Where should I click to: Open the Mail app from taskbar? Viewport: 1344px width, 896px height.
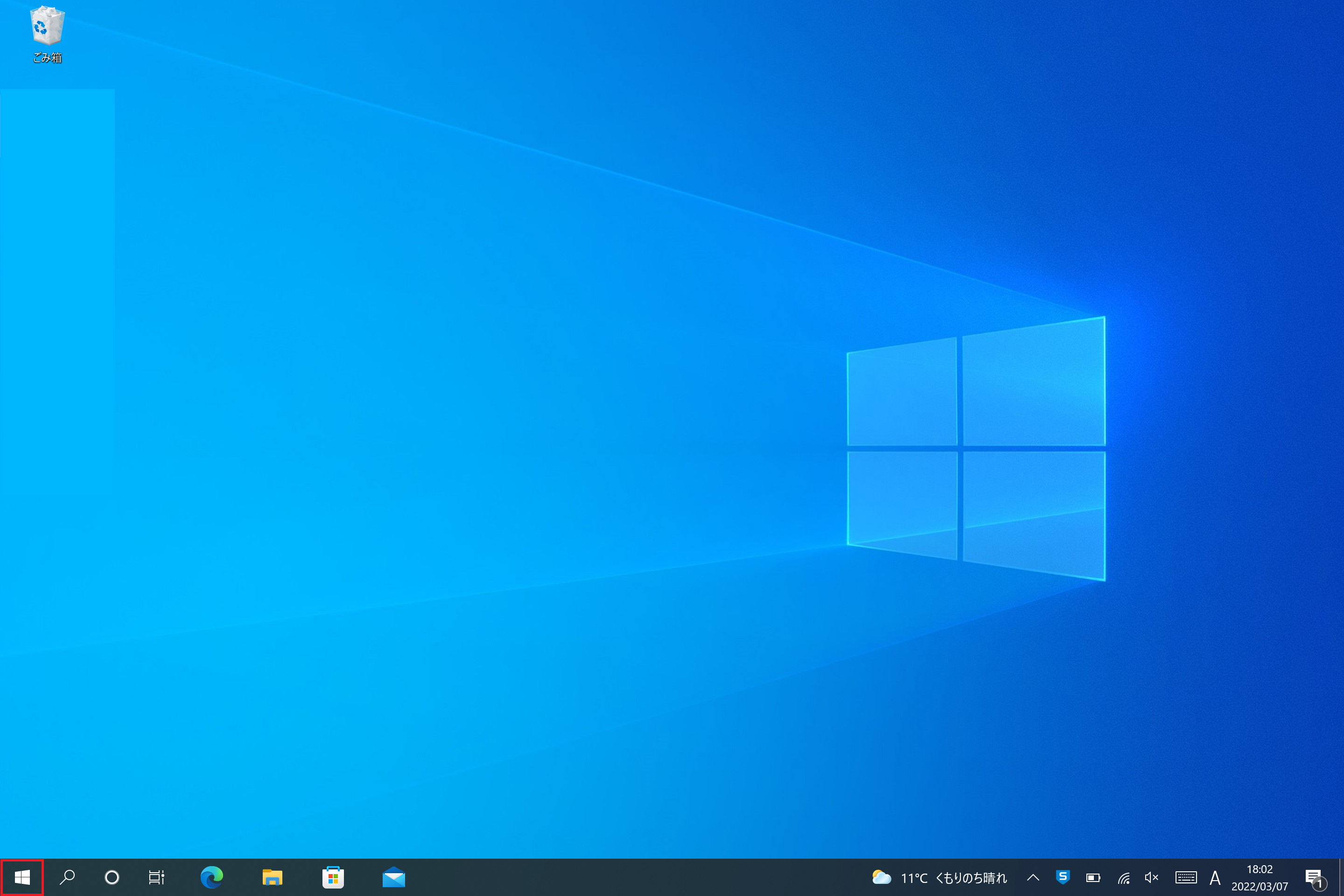point(394,877)
